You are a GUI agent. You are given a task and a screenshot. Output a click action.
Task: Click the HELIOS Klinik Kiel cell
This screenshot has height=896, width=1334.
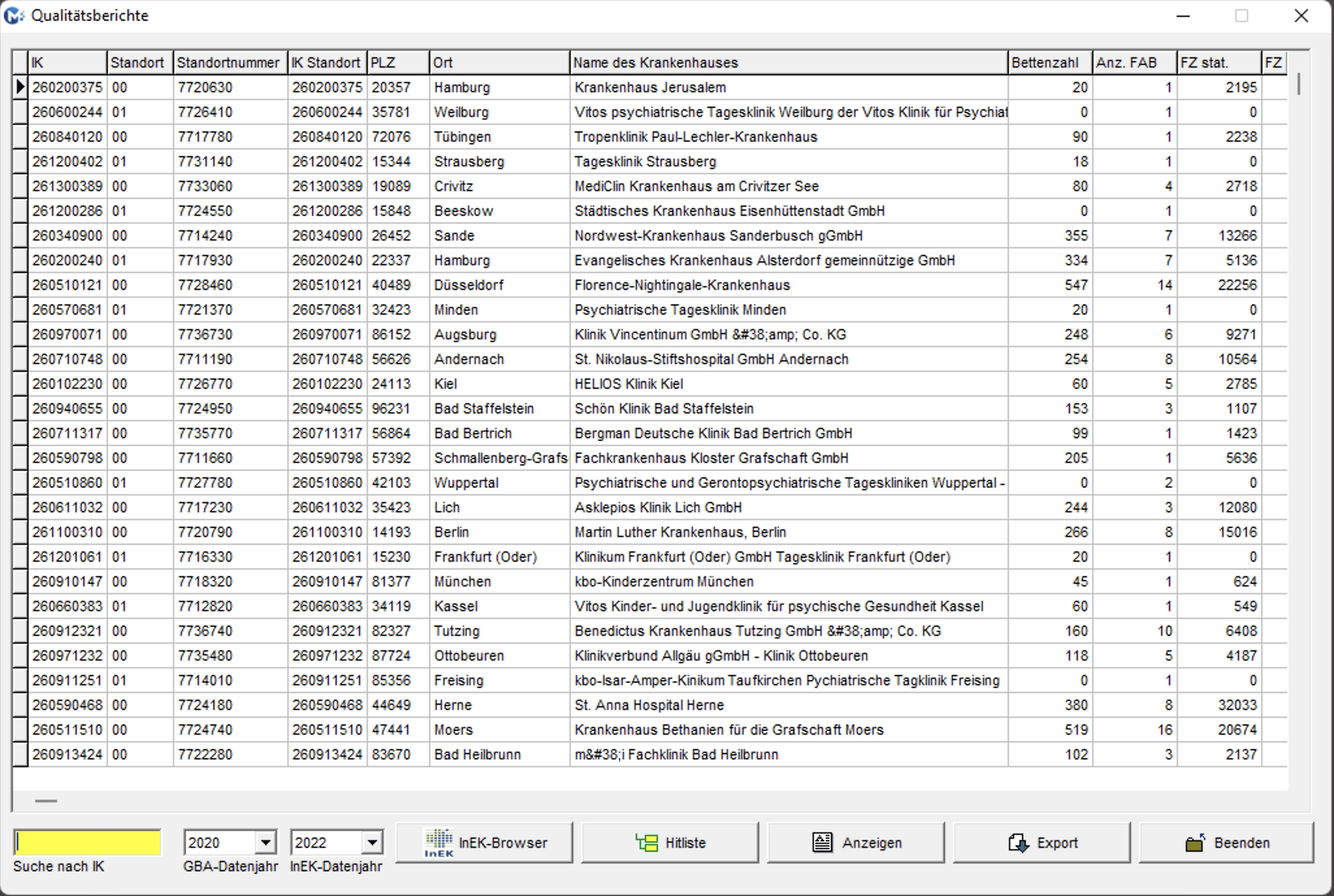789,384
